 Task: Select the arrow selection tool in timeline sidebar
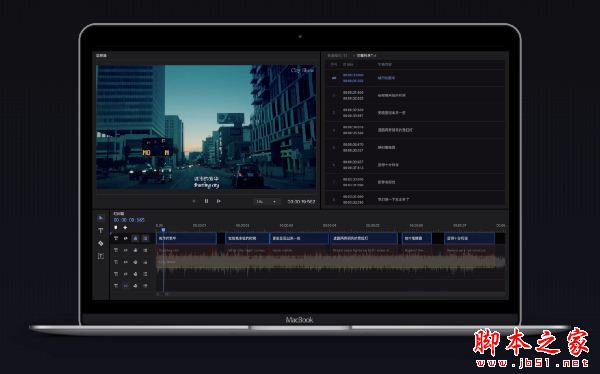point(101,218)
